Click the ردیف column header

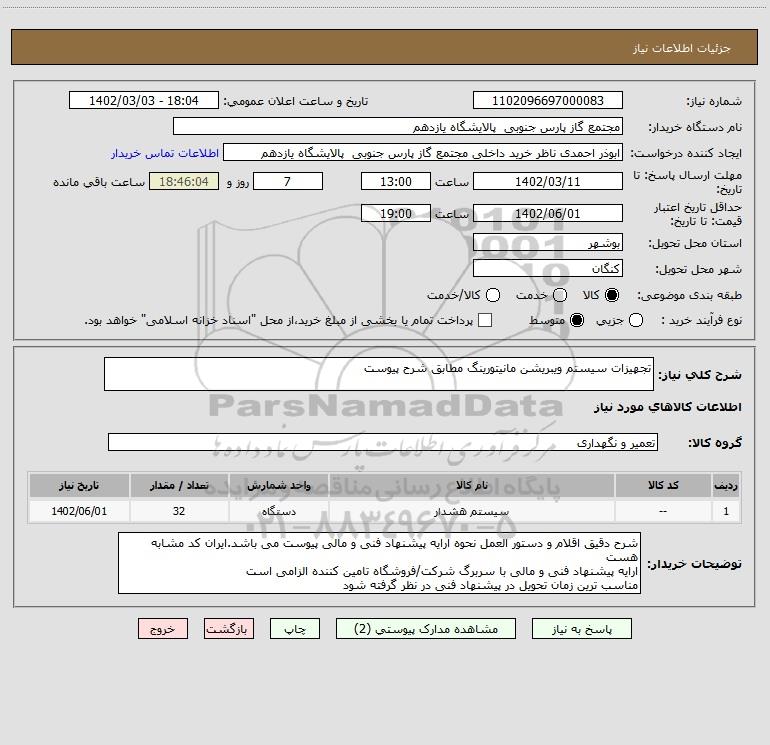click(726, 485)
